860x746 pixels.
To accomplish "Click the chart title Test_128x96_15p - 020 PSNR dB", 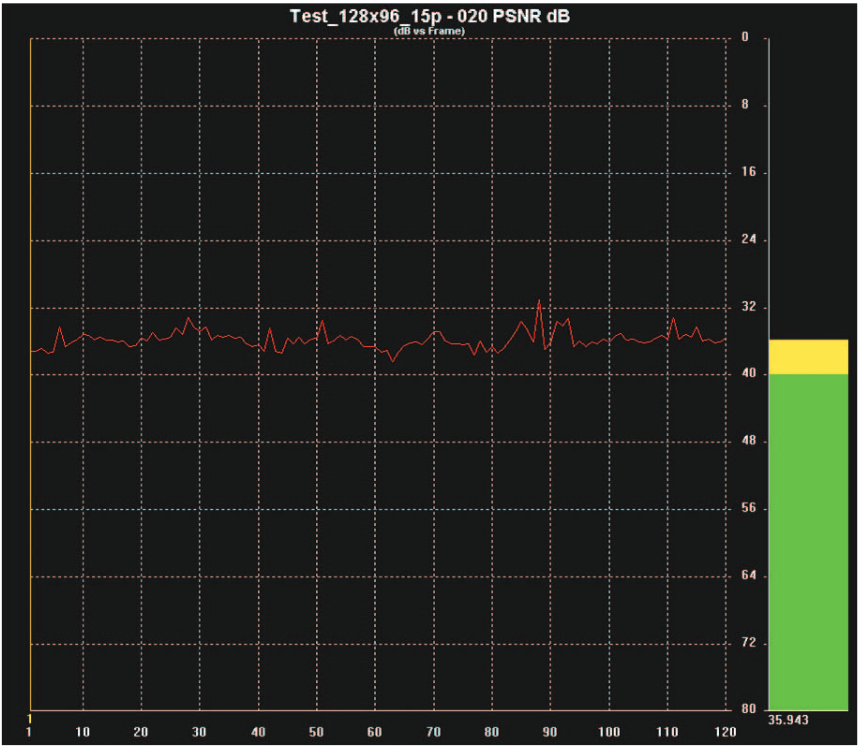I will tap(429, 16).
